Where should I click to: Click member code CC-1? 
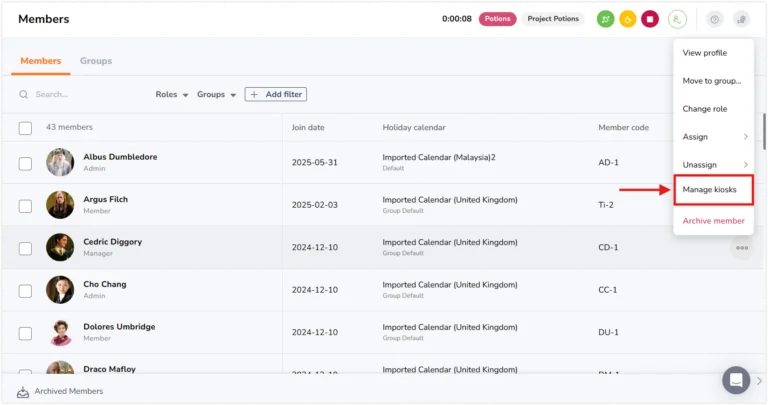click(x=607, y=289)
